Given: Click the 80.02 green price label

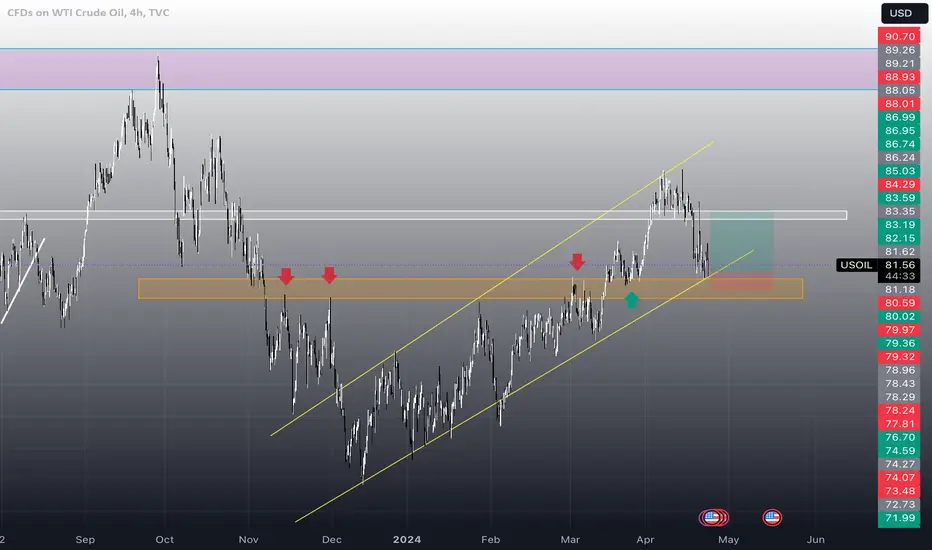Looking at the screenshot, I should (x=900, y=317).
